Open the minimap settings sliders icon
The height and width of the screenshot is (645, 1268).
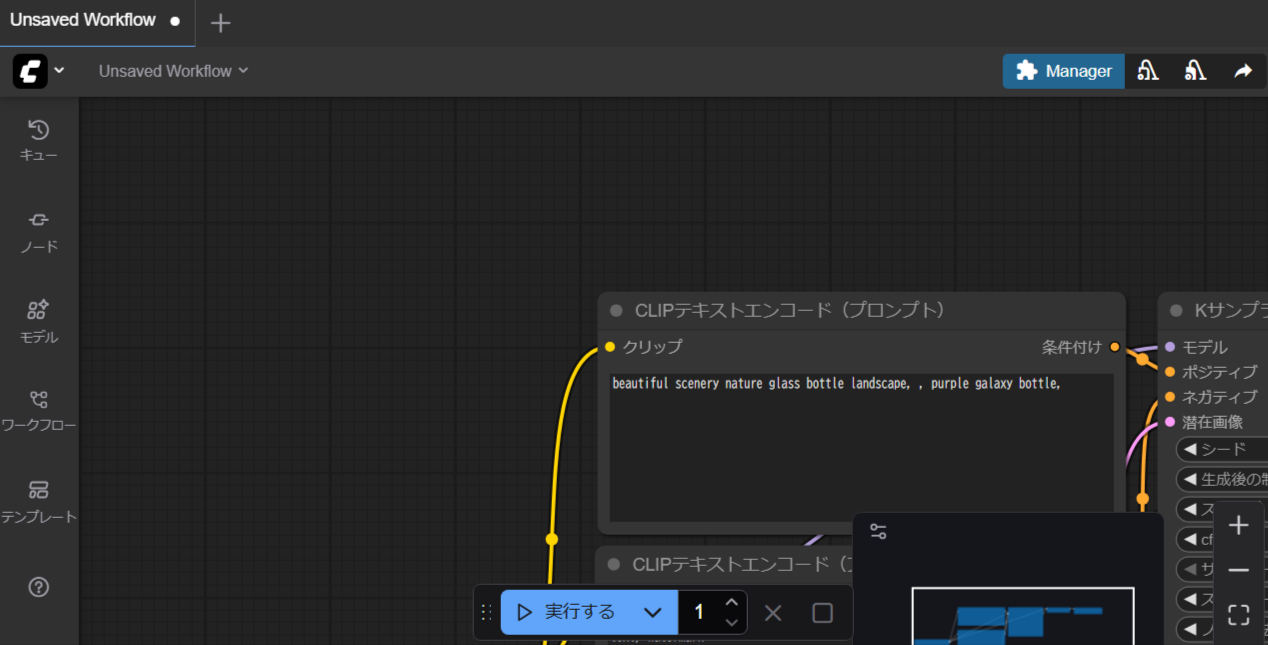tap(878, 532)
